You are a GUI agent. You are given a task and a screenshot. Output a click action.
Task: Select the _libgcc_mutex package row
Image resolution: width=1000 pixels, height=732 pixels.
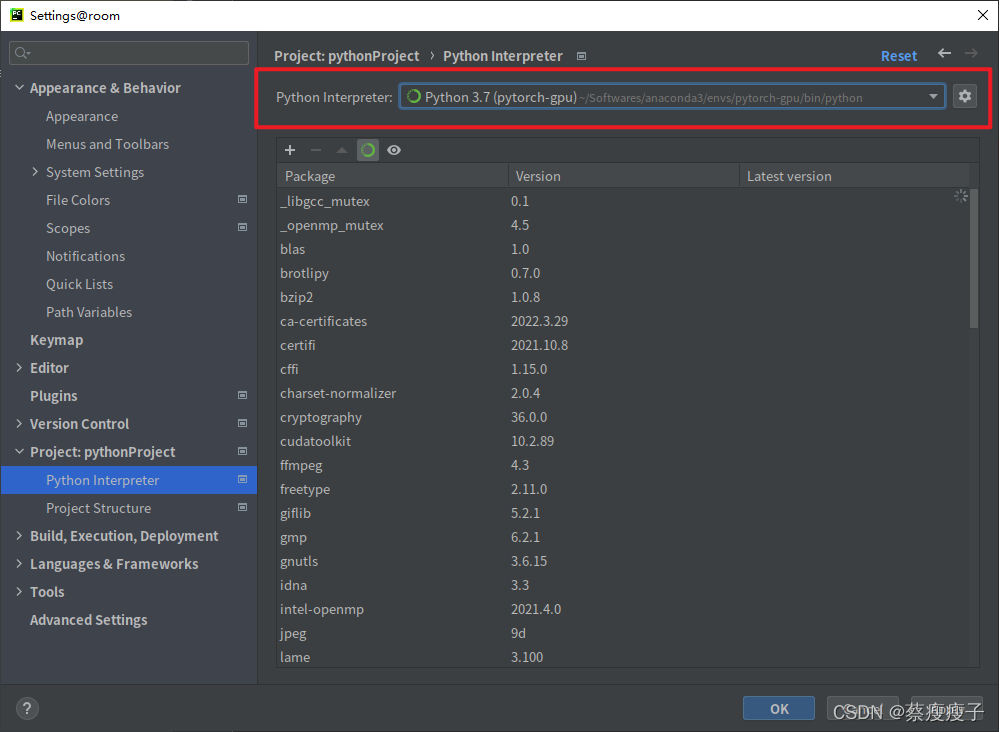coord(622,201)
